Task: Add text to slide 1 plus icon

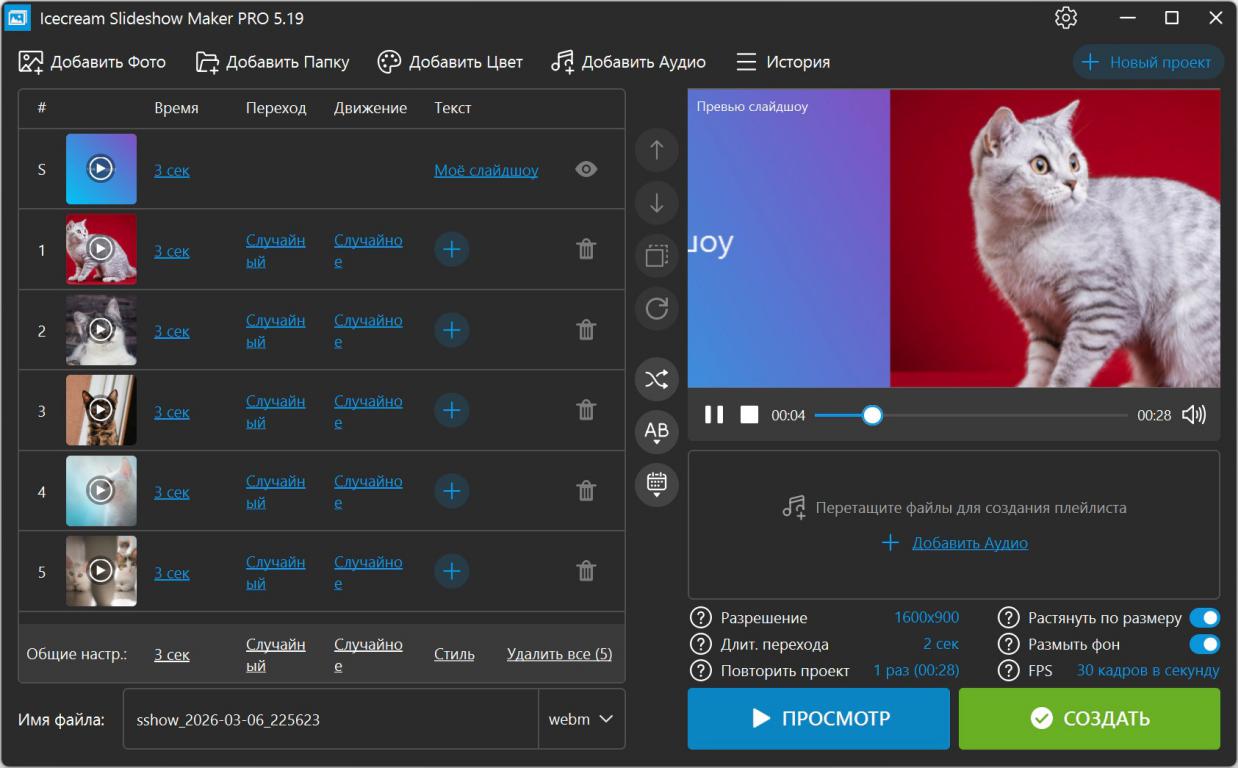Action: 451,249
